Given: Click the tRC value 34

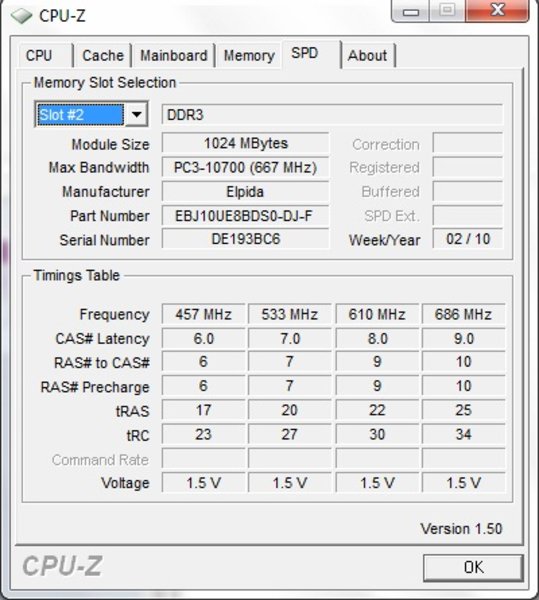Looking at the screenshot, I should 463,434.
